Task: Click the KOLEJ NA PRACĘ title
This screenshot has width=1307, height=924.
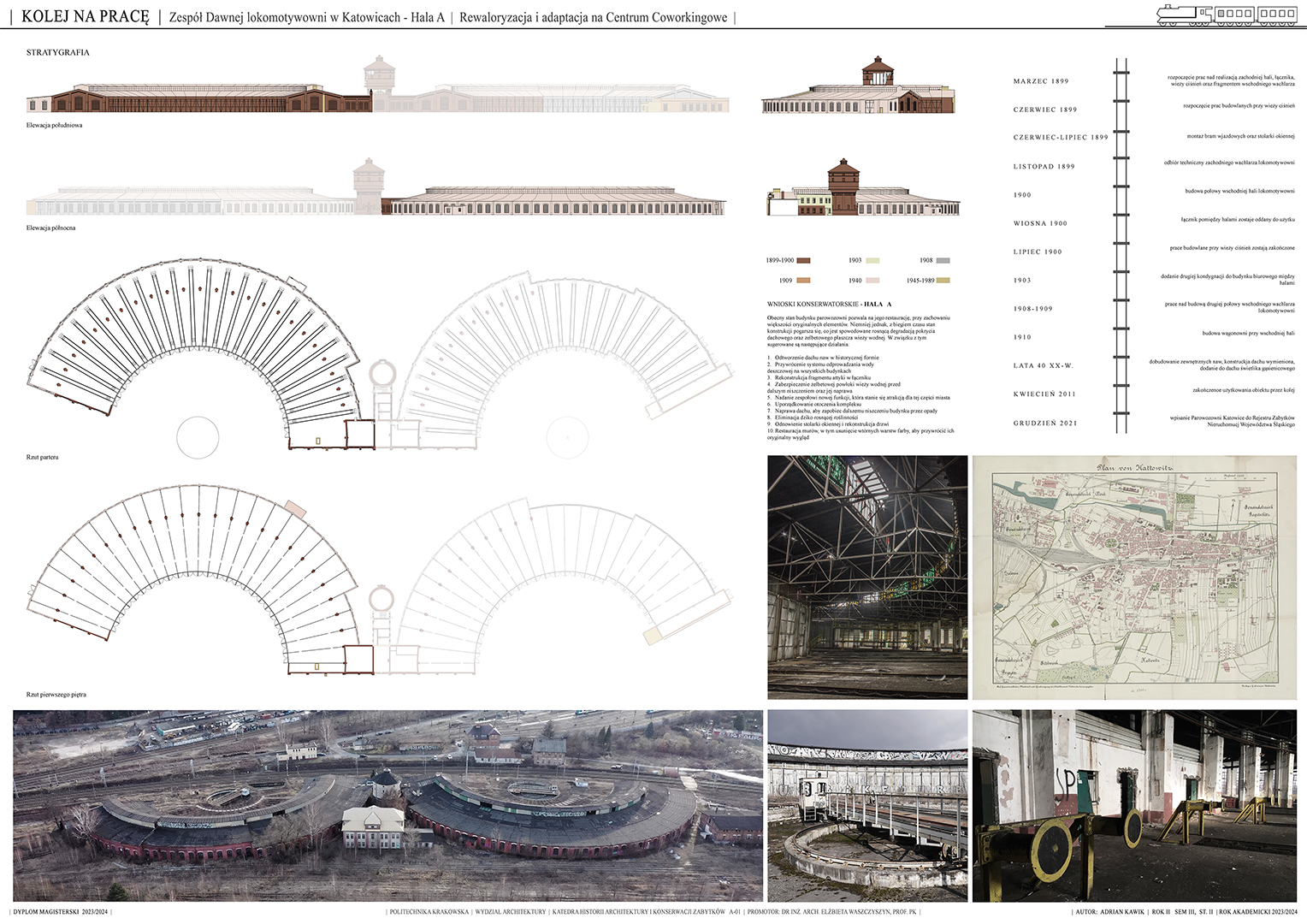Action: tap(86, 16)
